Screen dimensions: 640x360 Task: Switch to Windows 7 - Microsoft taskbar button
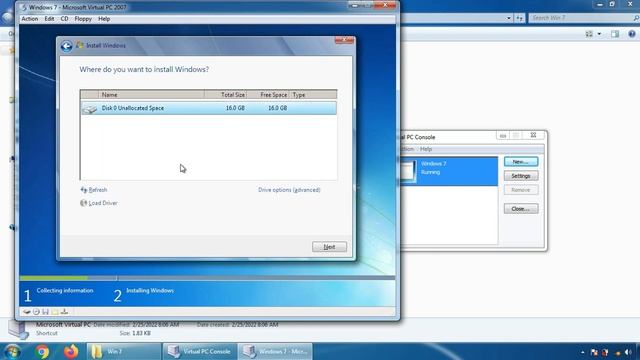[x=275, y=351]
